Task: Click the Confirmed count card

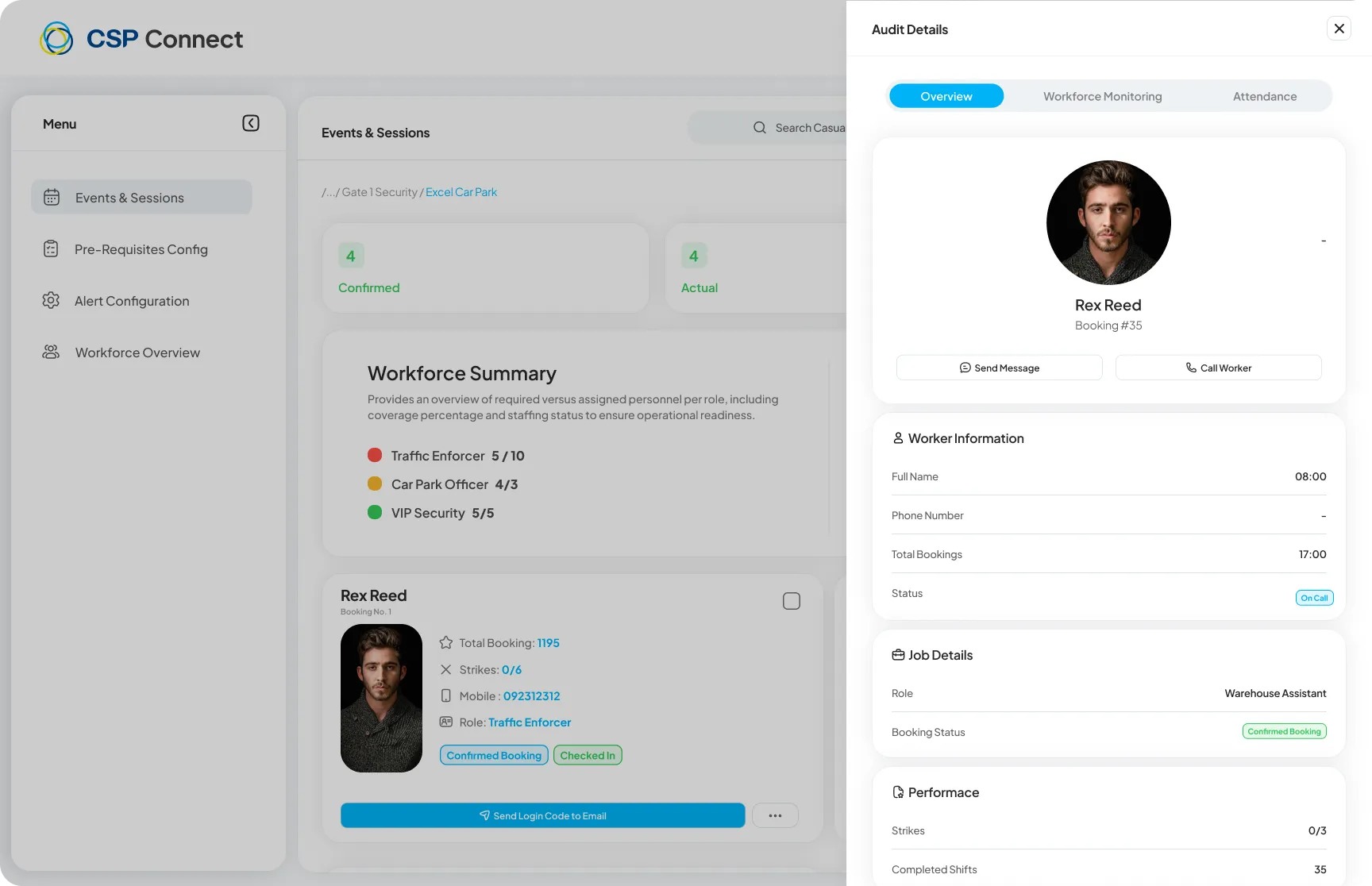Action: (486, 268)
